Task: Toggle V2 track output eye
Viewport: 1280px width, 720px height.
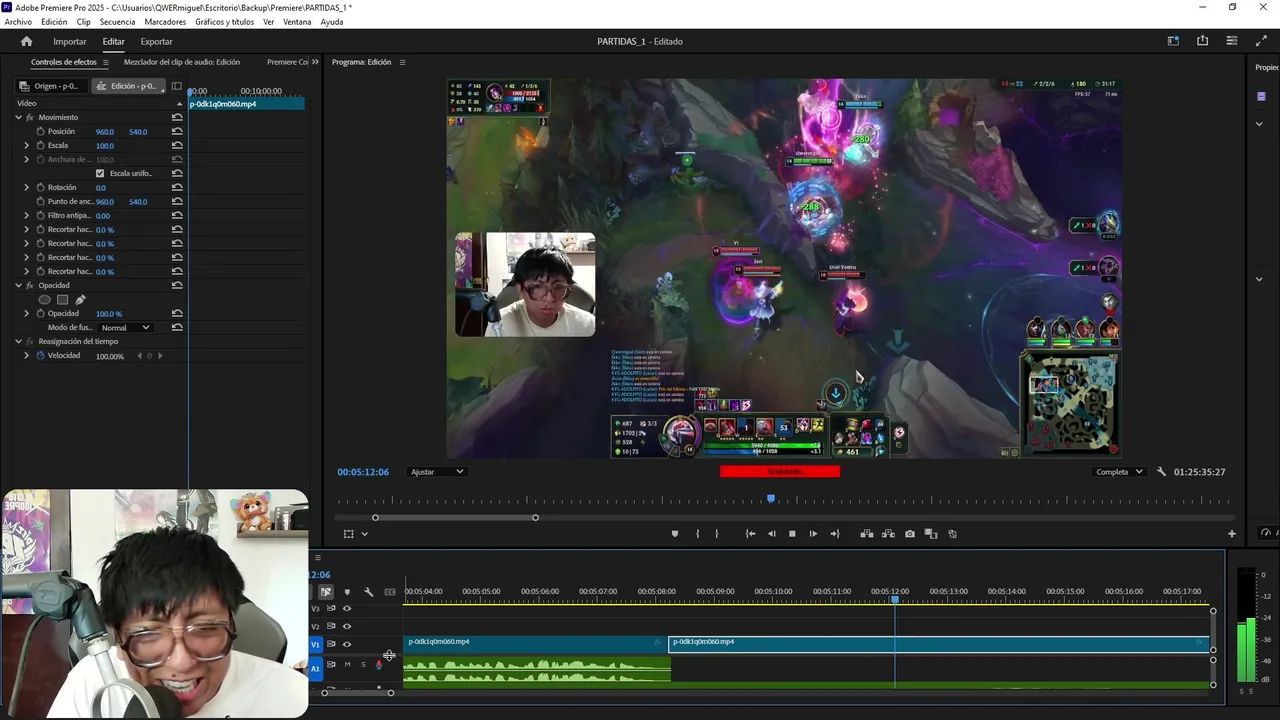Action: coord(347,626)
